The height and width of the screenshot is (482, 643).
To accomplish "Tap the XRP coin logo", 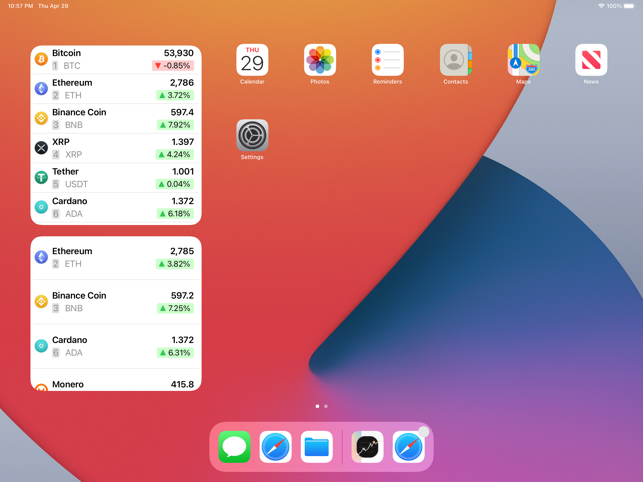I will [41, 148].
